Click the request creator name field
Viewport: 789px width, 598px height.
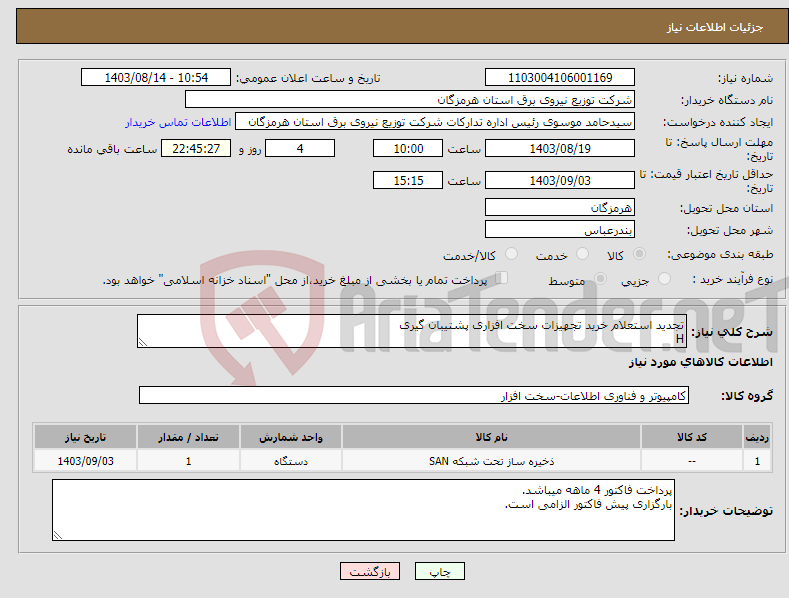435,122
